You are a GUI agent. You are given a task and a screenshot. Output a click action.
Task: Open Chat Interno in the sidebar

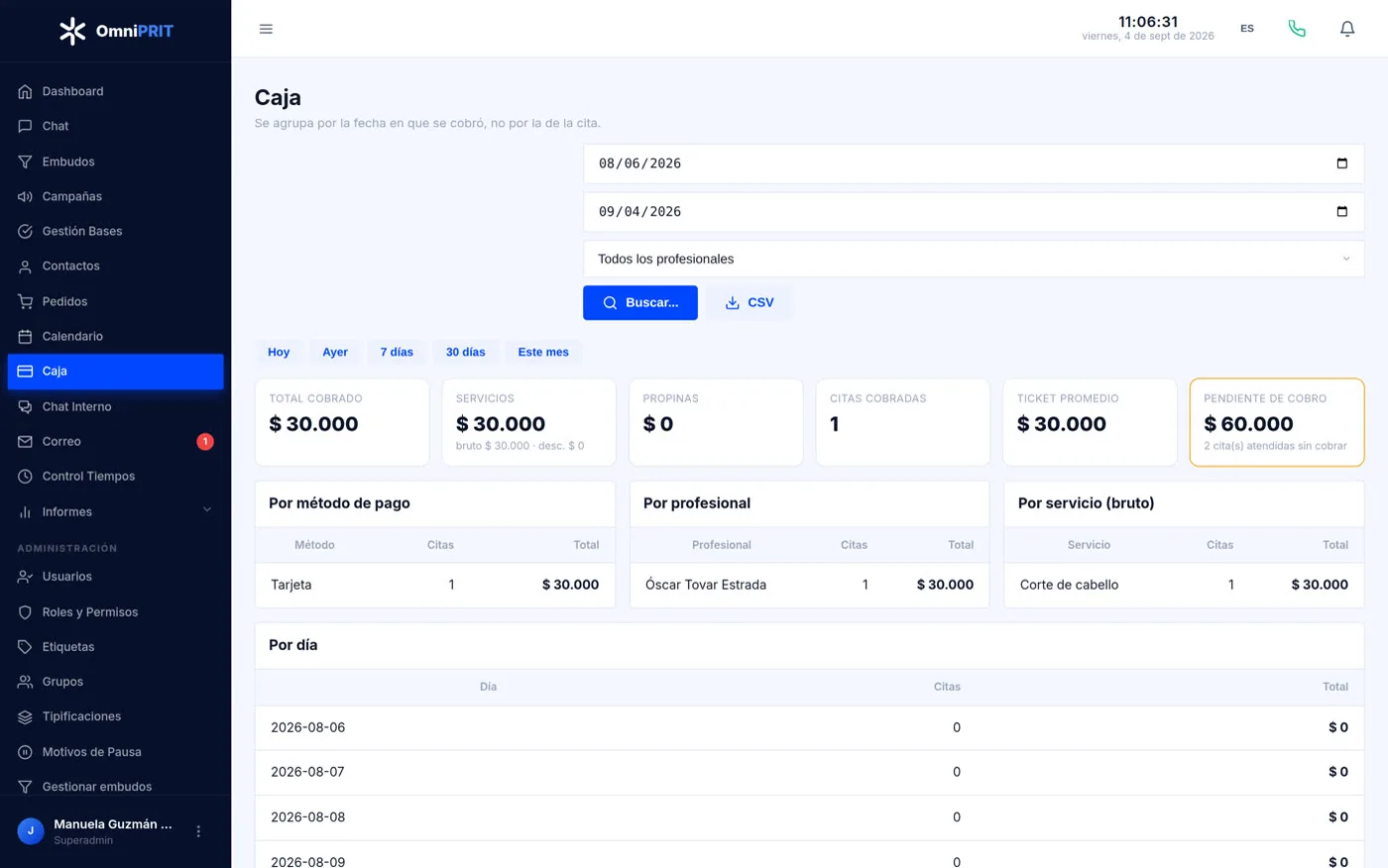115,406
